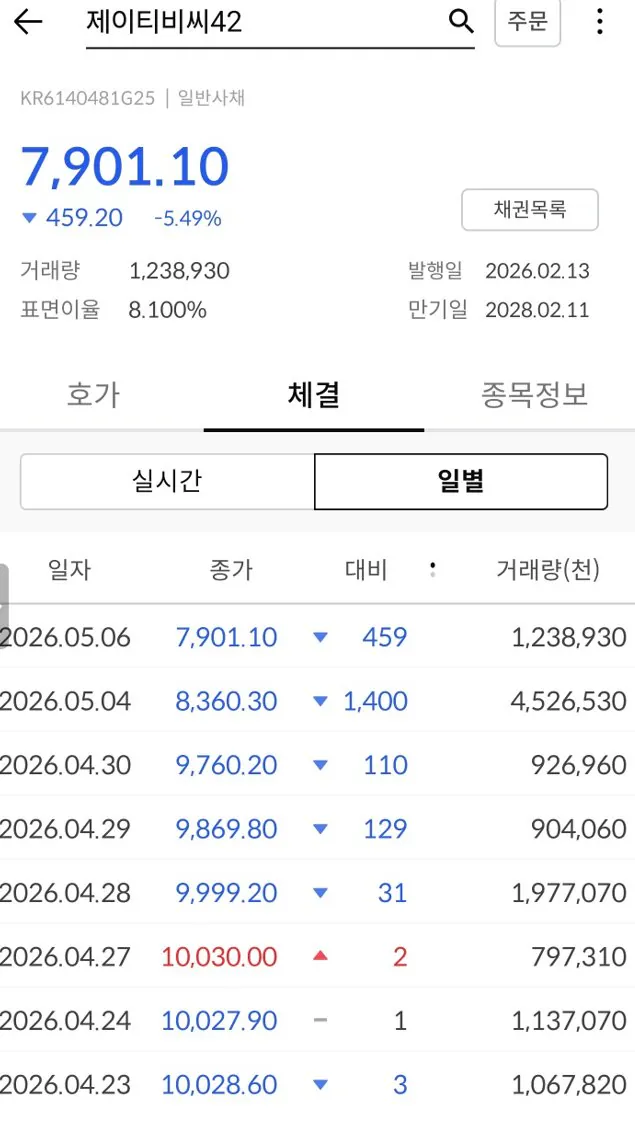The image size is (635, 1123).
Task: Select the 실시간 toggle option
Action: point(167,481)
